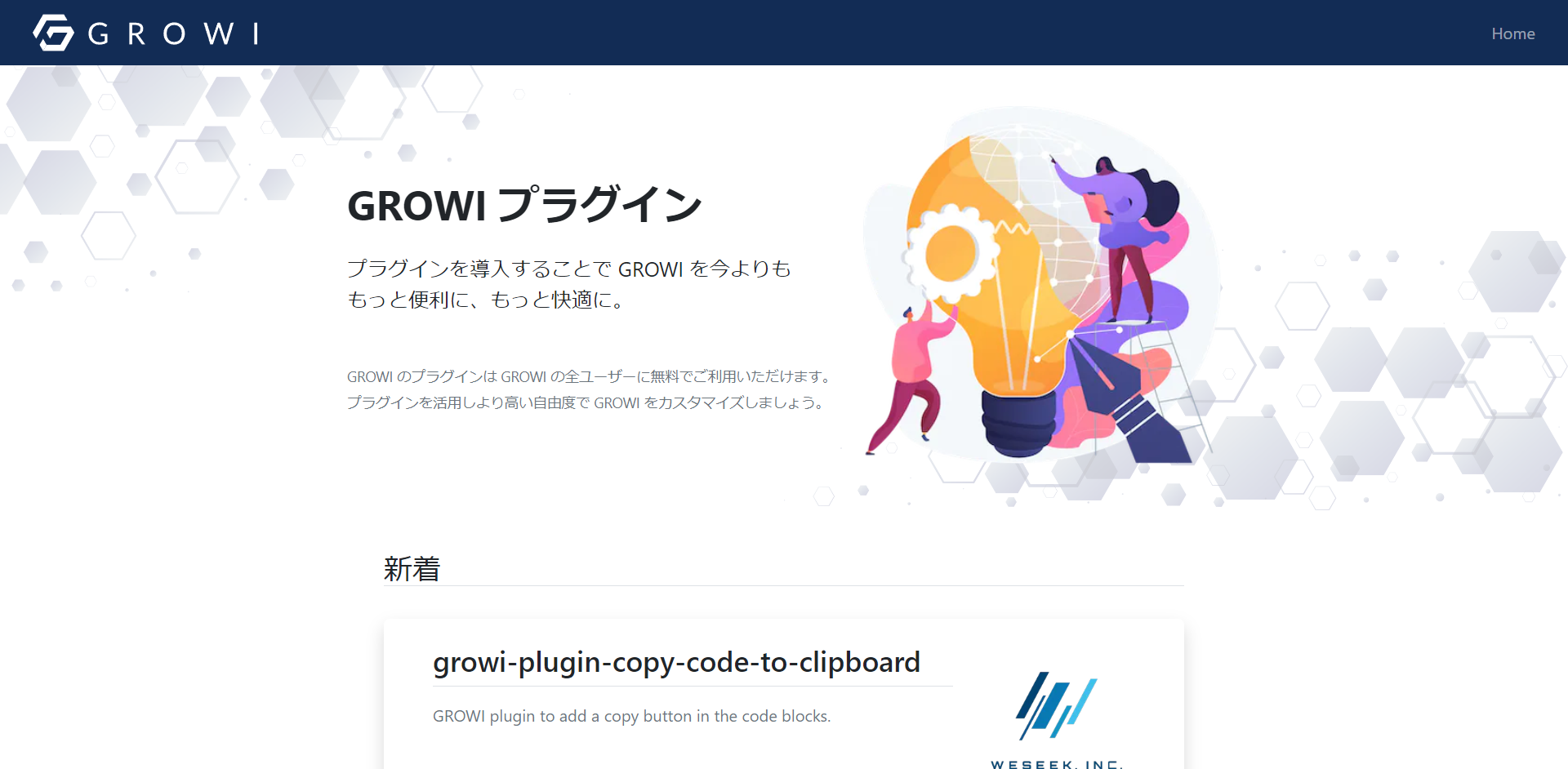Viewport: 1568px width, 769px height.
Task: Click the ladder in the hero illustration
Action: pyautogui.click(x=1168, y=384)
